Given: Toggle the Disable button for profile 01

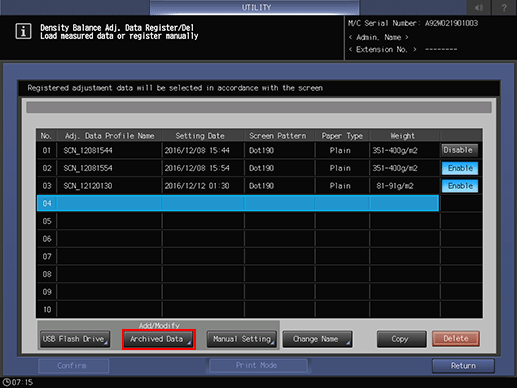Looking at the screenshot, I should tap(459, 150).
